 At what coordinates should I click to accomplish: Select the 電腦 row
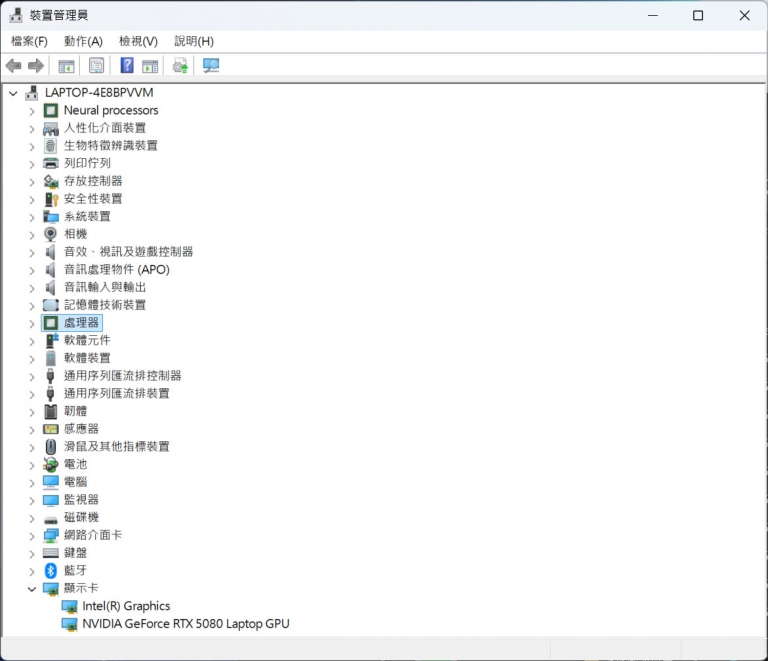75,482
